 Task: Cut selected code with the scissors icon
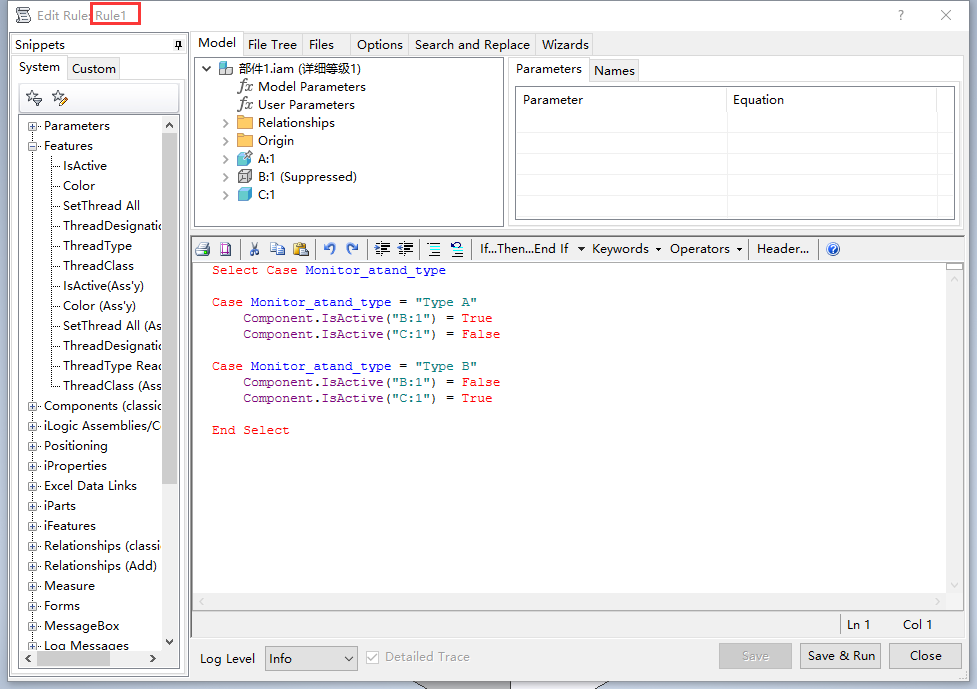(256, 249)
